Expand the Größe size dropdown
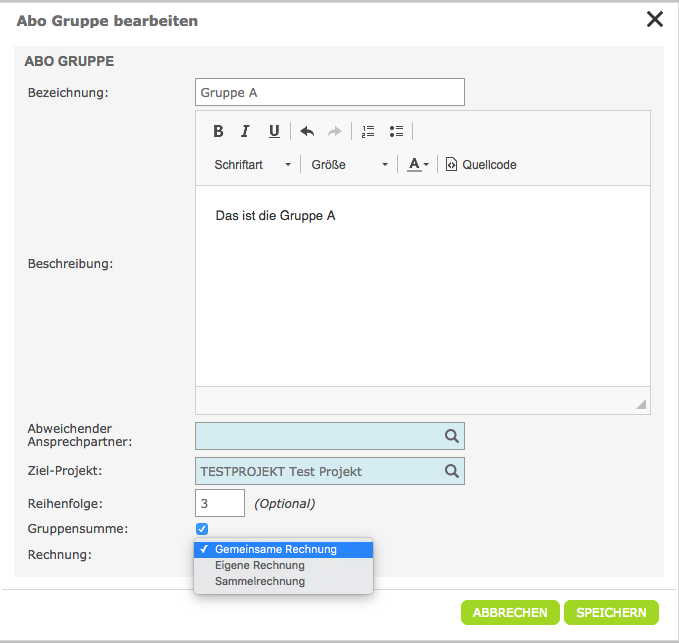Viewport: 679px width, 643px height. coord(349,164)
